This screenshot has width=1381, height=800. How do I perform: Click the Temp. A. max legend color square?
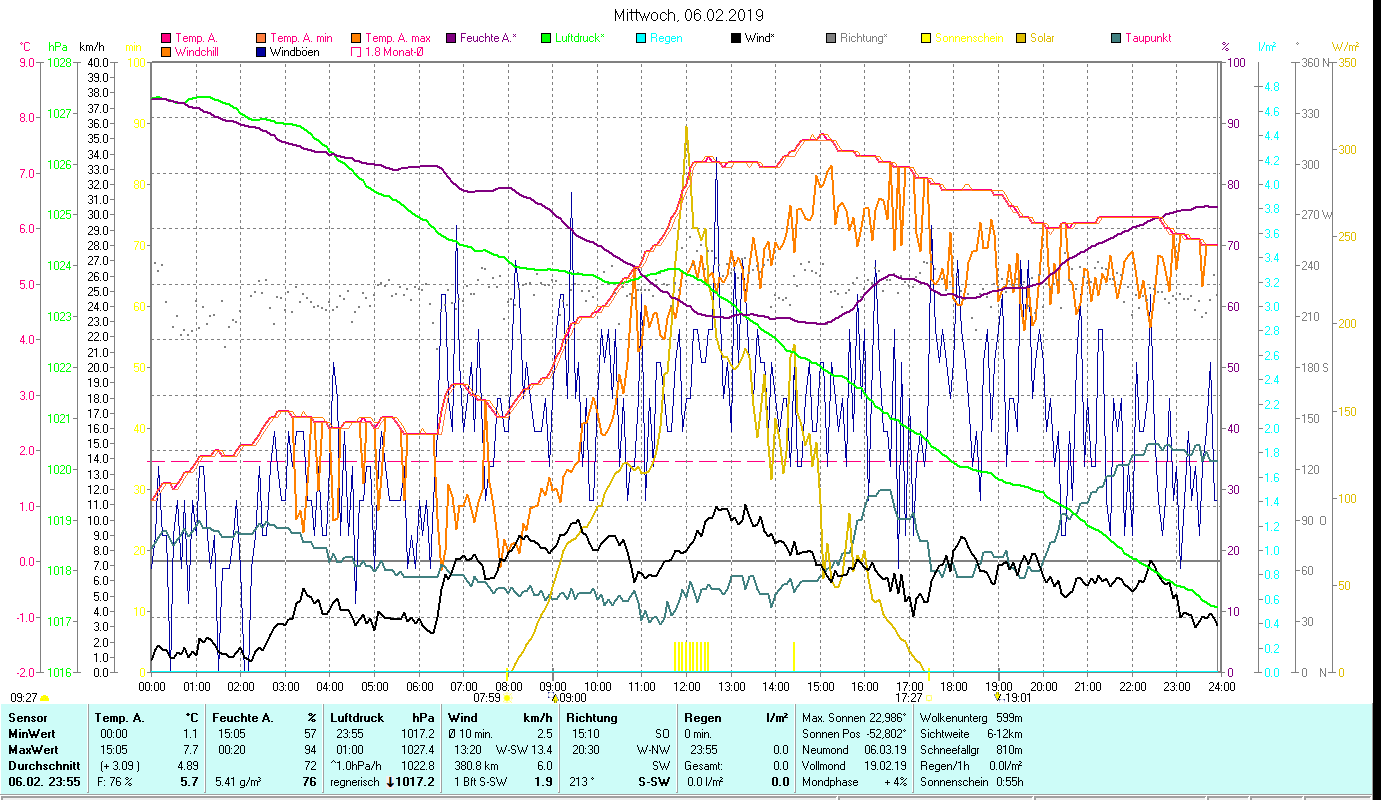(355, 39)
